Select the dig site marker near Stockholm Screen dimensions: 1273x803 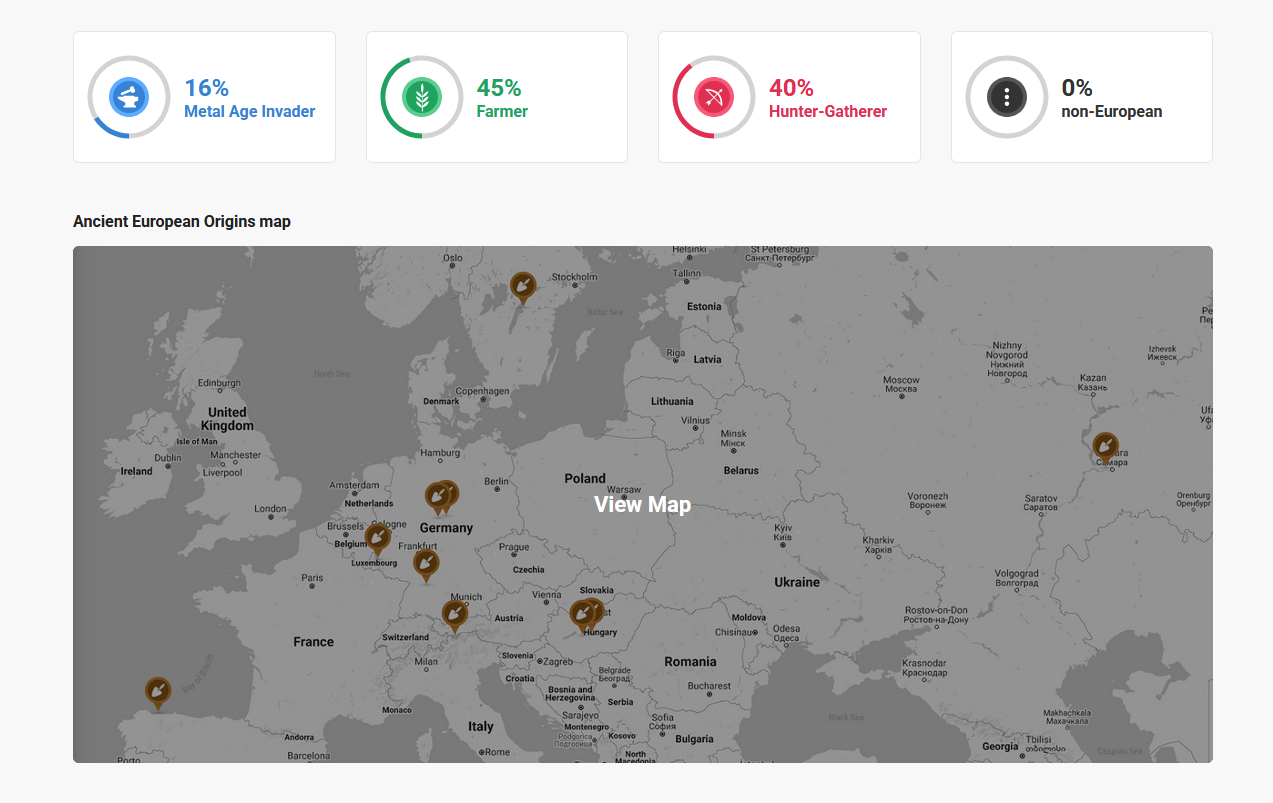click(x=522, y=286)
